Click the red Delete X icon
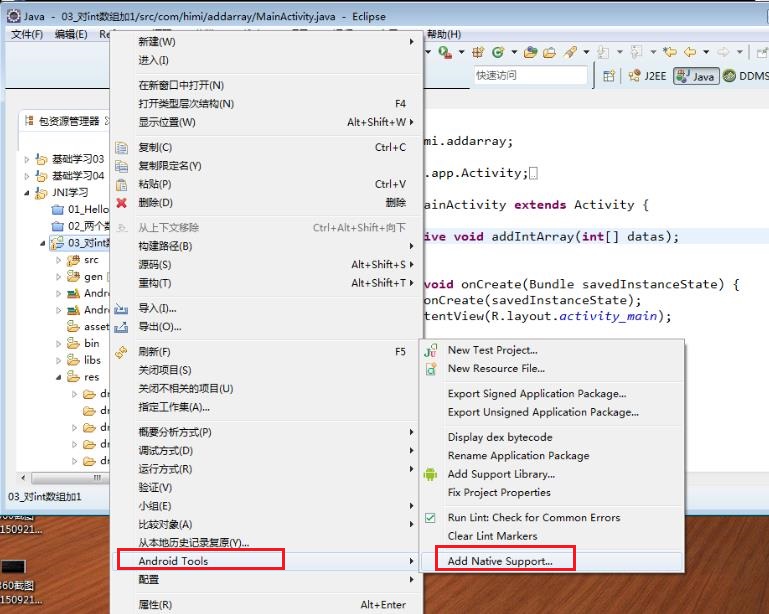 point(121,203)
